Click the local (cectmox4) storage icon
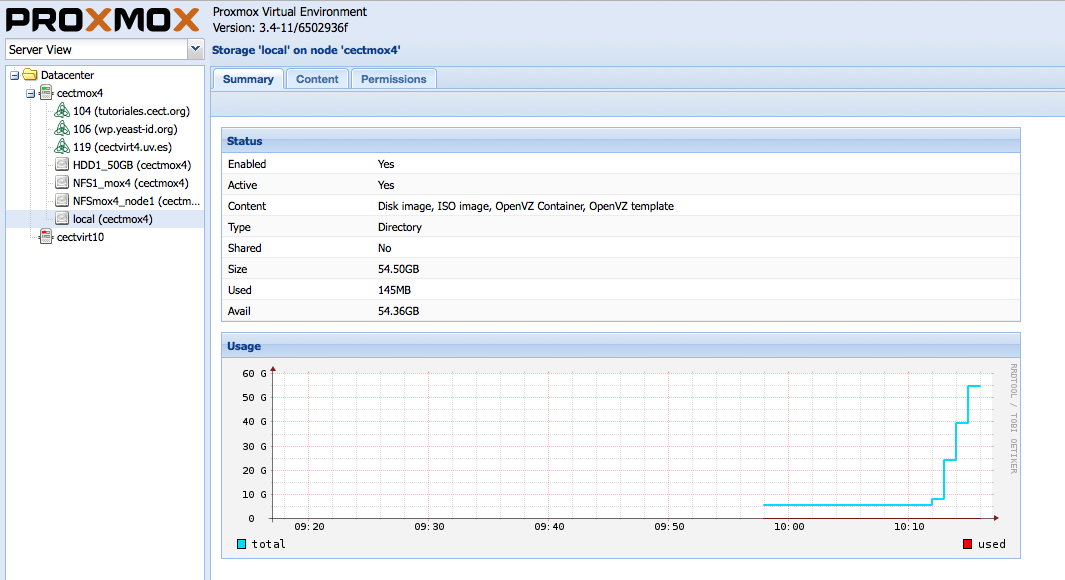Viewport: 1065px width, 580px height. [62, 219]
